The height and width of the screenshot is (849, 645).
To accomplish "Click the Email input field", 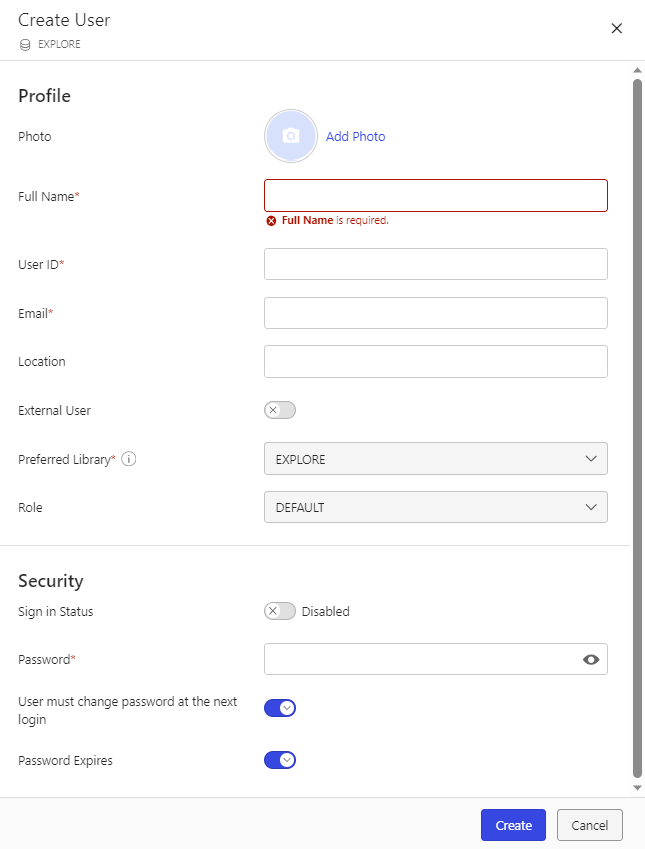I will [435, 312].
